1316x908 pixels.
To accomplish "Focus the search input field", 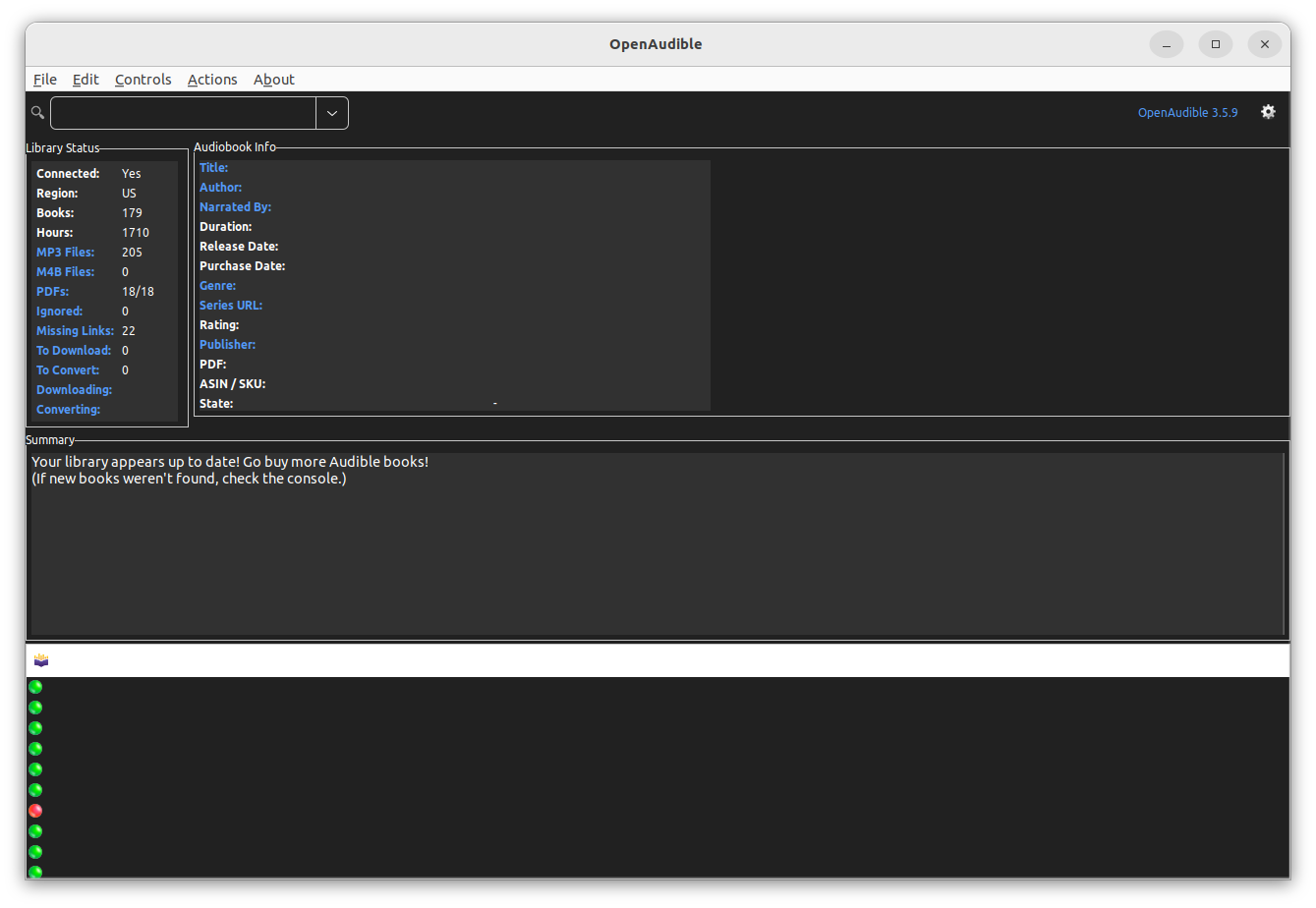I will tap(183, 113).
